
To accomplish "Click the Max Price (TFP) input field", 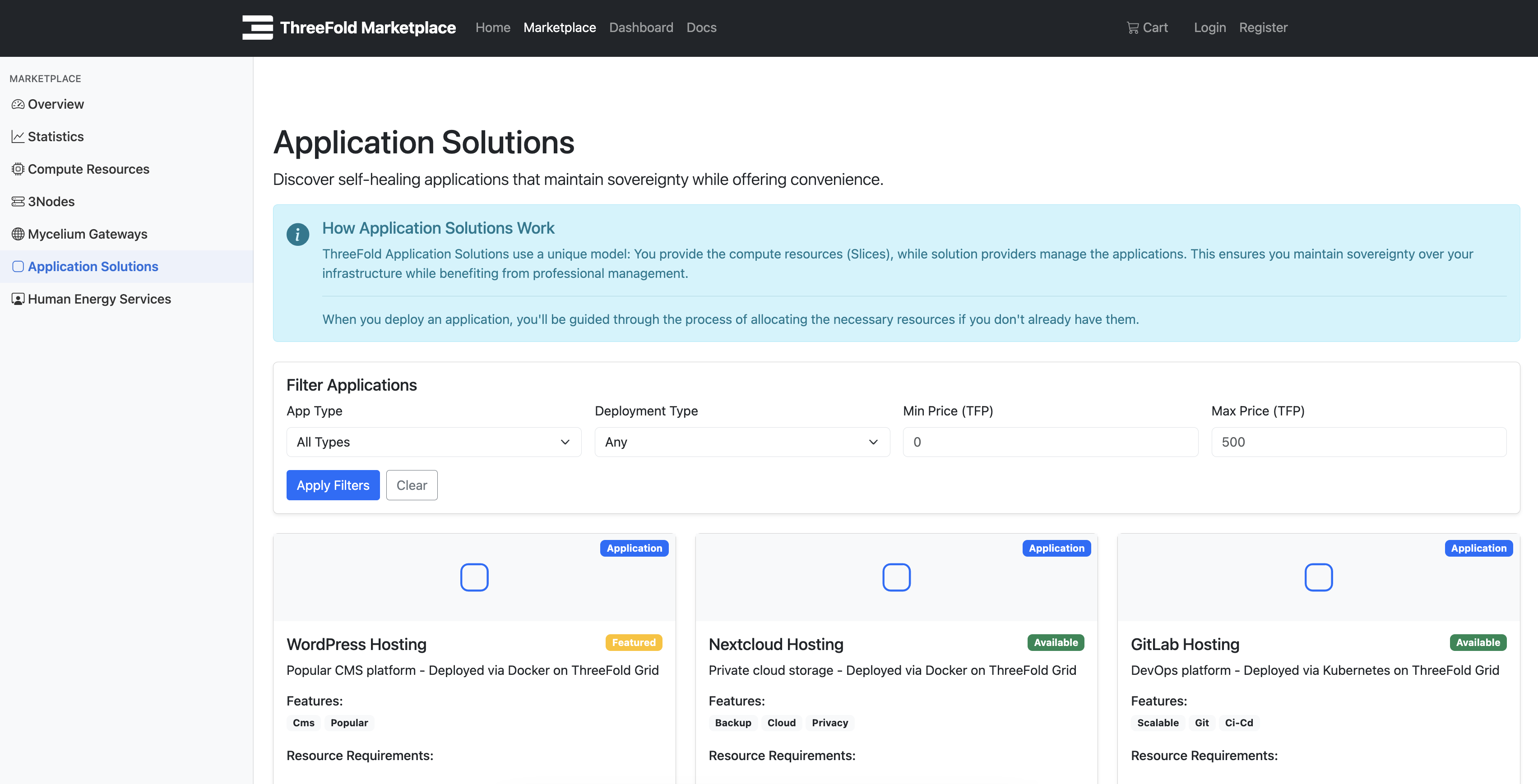I will (1359, 442).
